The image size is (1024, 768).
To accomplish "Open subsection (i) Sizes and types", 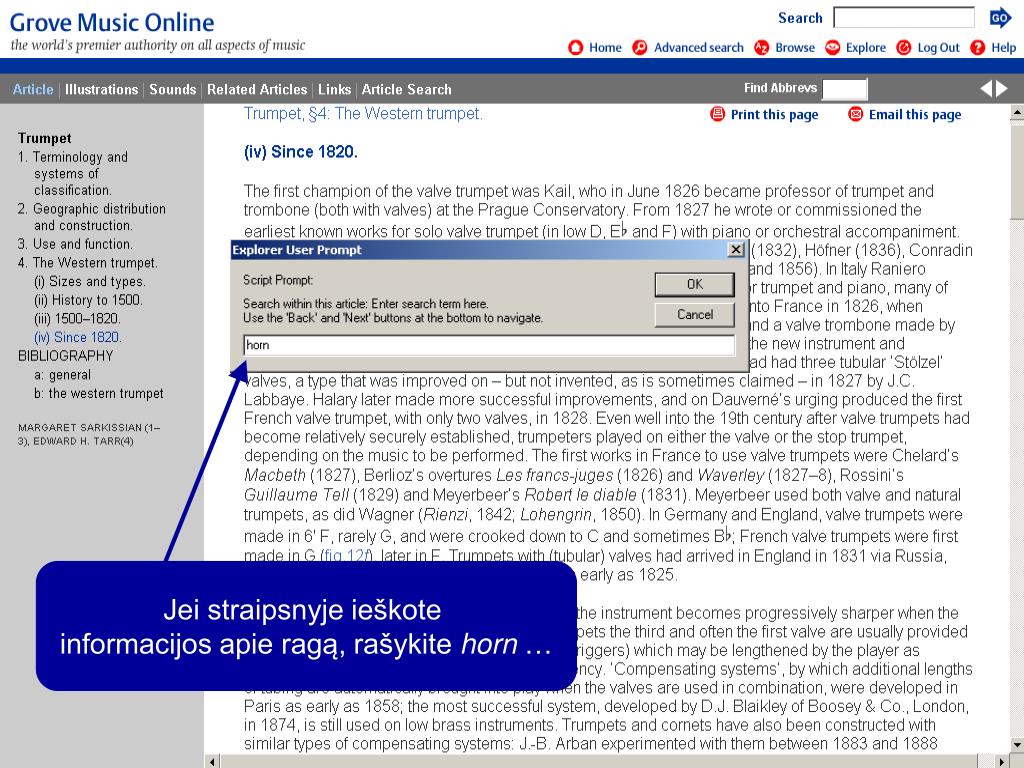I will [x=89, y=281].
